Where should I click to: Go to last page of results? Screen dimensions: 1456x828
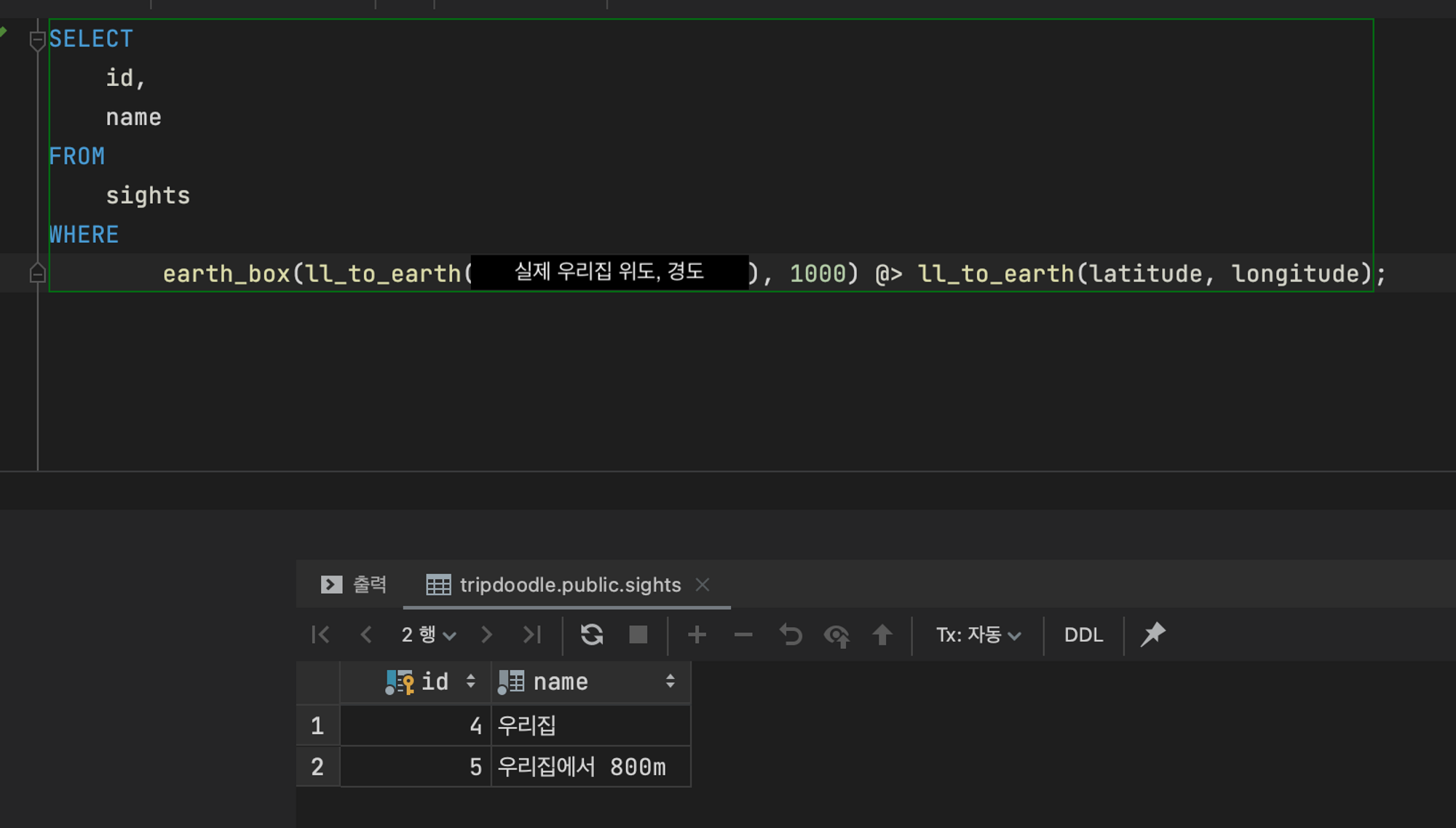tap(532, 634)
